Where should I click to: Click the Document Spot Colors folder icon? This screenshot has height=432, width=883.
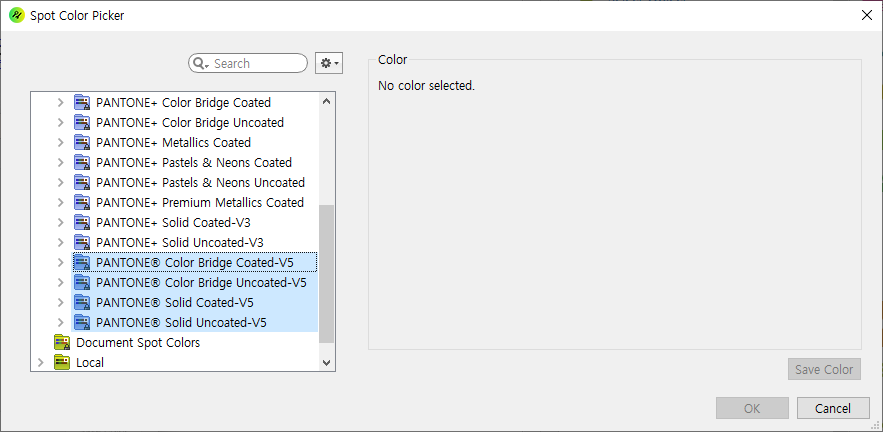click(62, 342)
